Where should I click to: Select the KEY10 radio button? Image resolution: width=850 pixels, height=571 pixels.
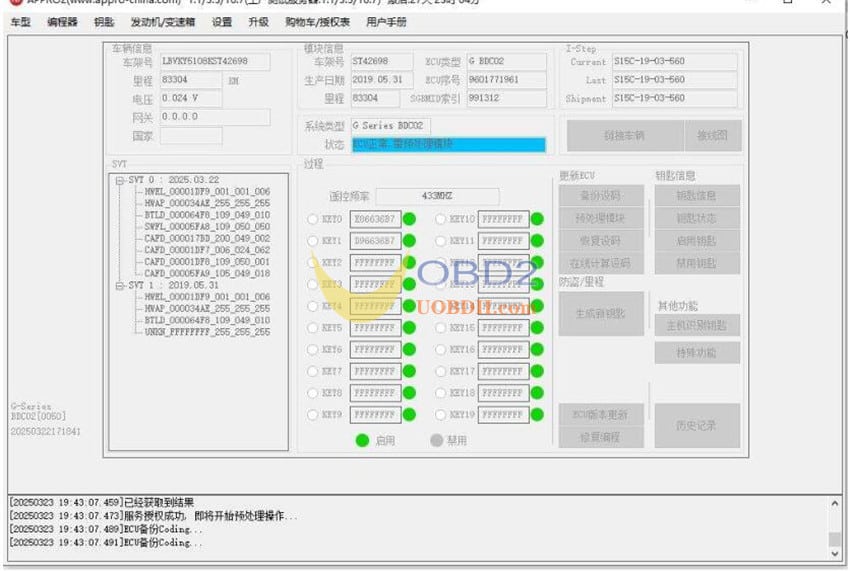(440, 219)
